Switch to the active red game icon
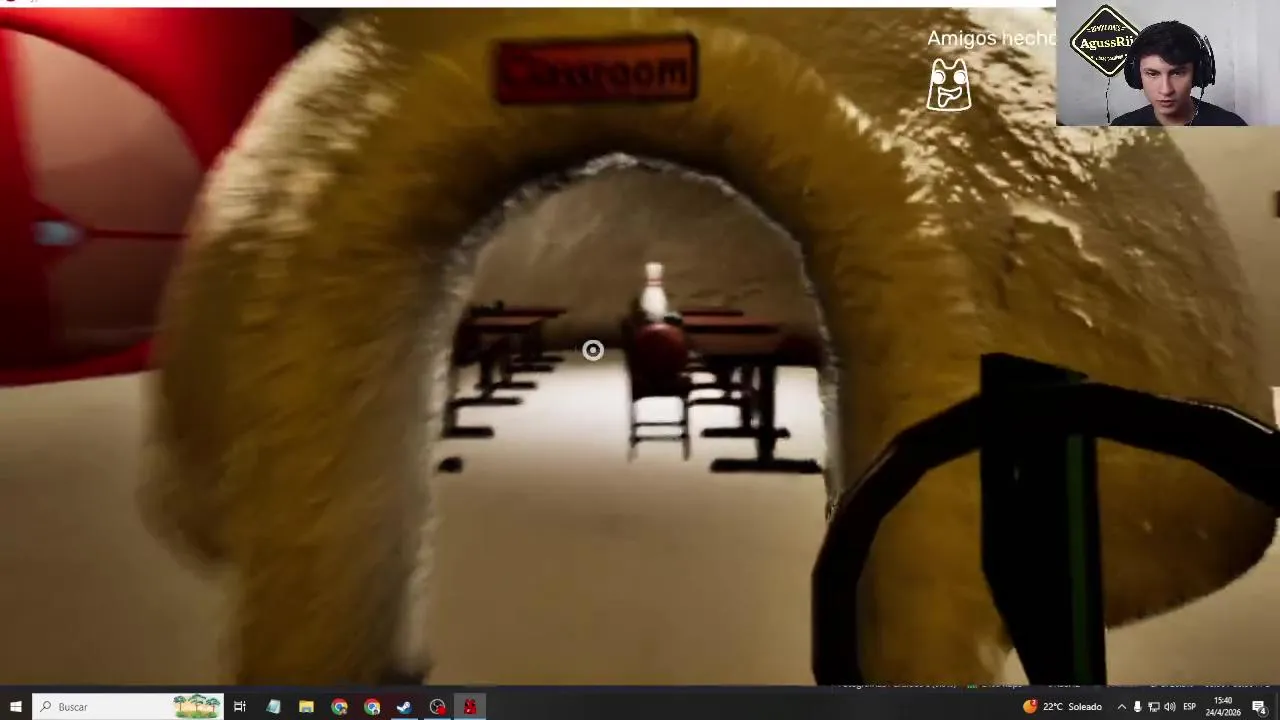 click(470, 707)
